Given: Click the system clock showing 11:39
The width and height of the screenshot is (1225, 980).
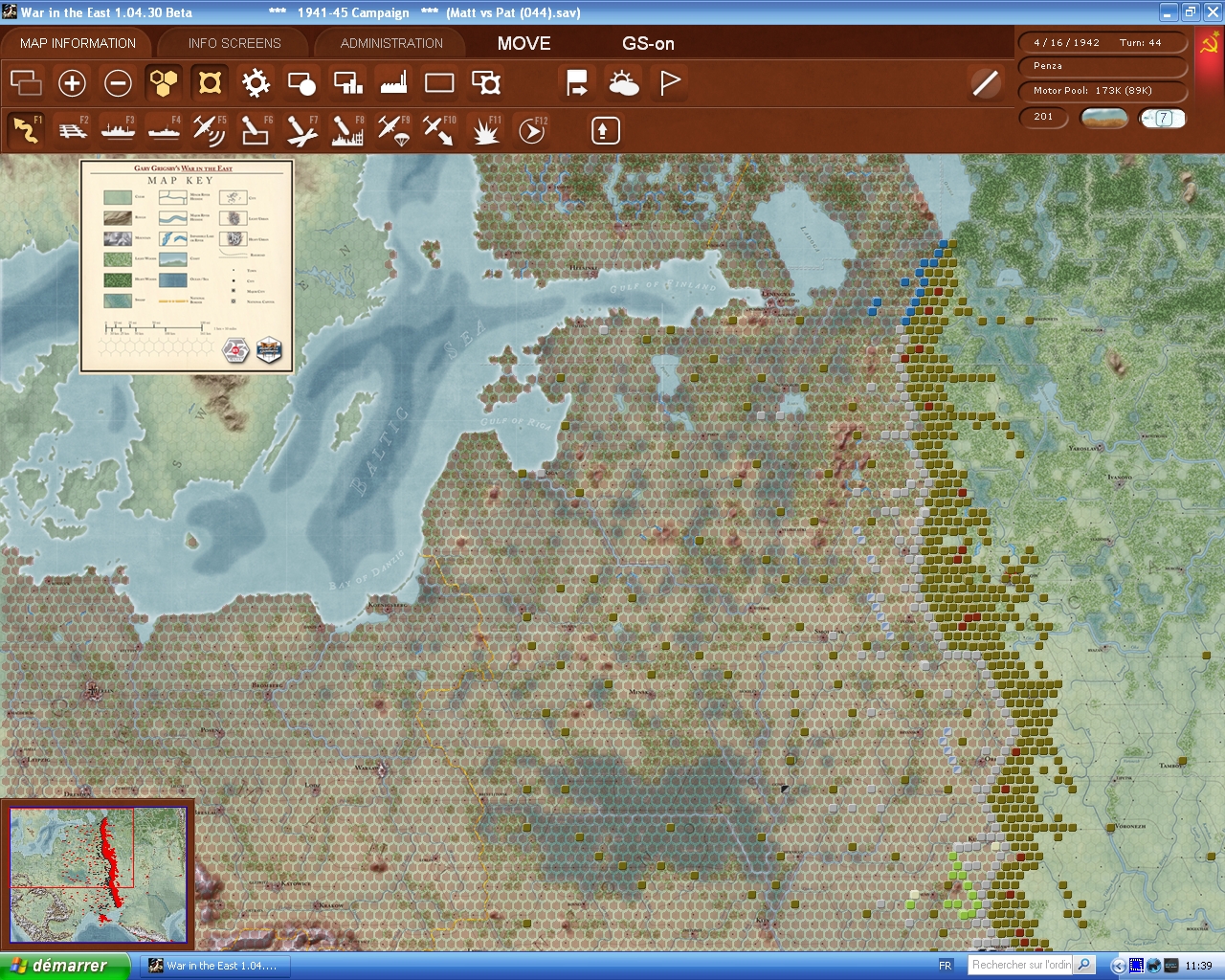Looking at the screenshot, I should point(1198,966).
